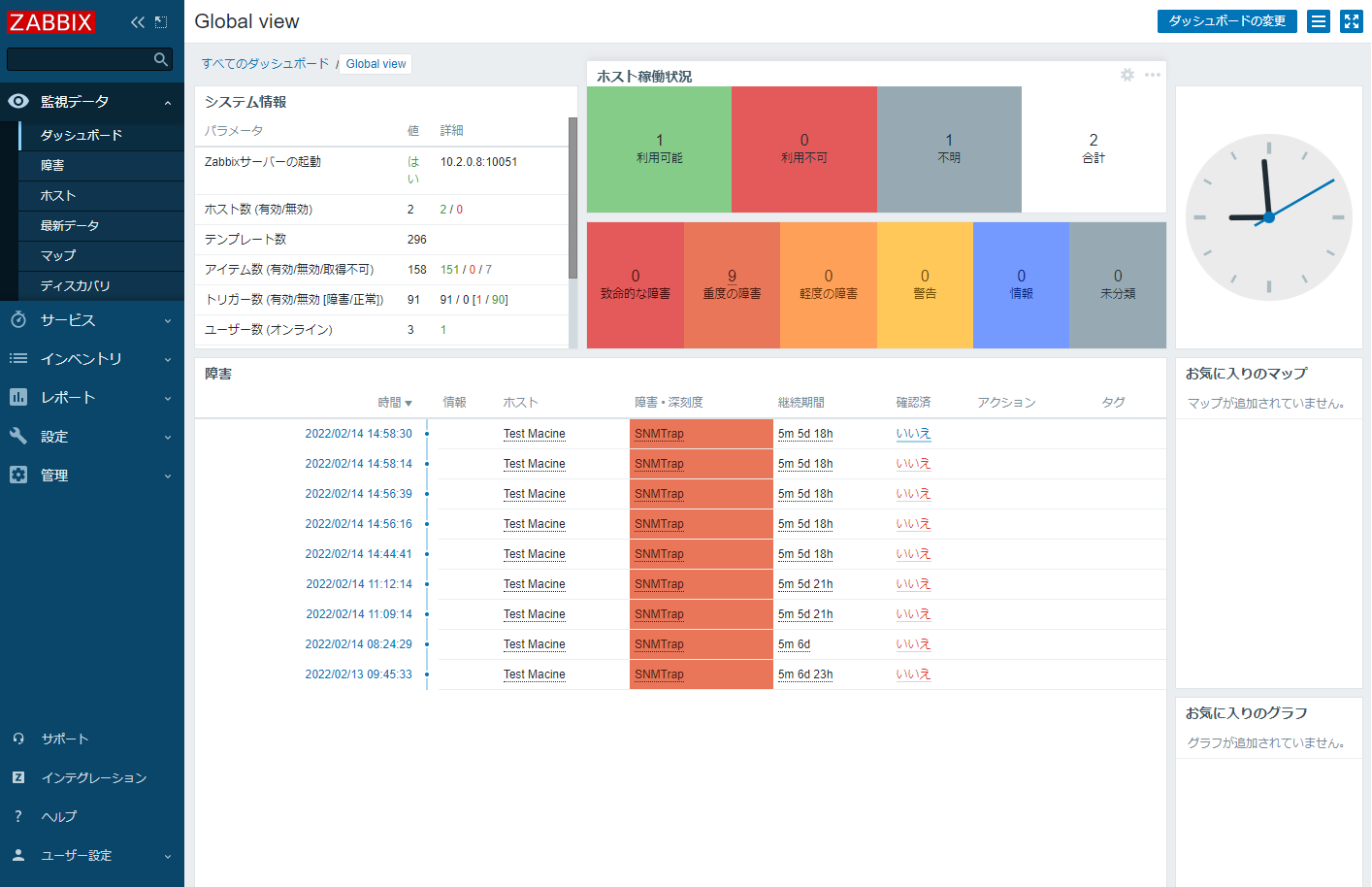Sort problems by 時間 column arrow

pos(408,403)
